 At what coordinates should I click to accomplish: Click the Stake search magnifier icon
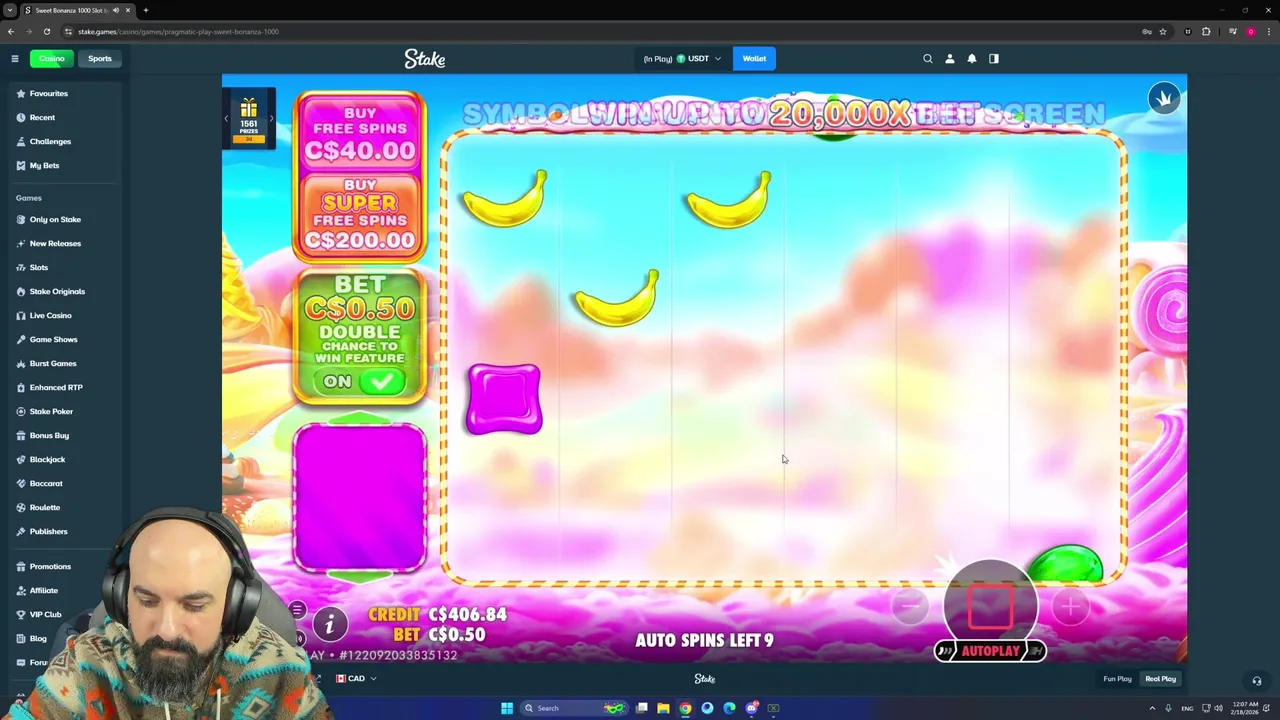(x=928, y=59)
